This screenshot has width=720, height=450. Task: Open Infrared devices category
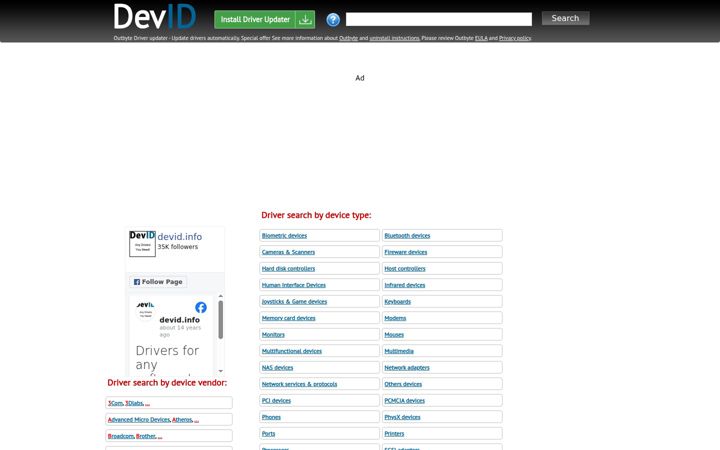405,285
